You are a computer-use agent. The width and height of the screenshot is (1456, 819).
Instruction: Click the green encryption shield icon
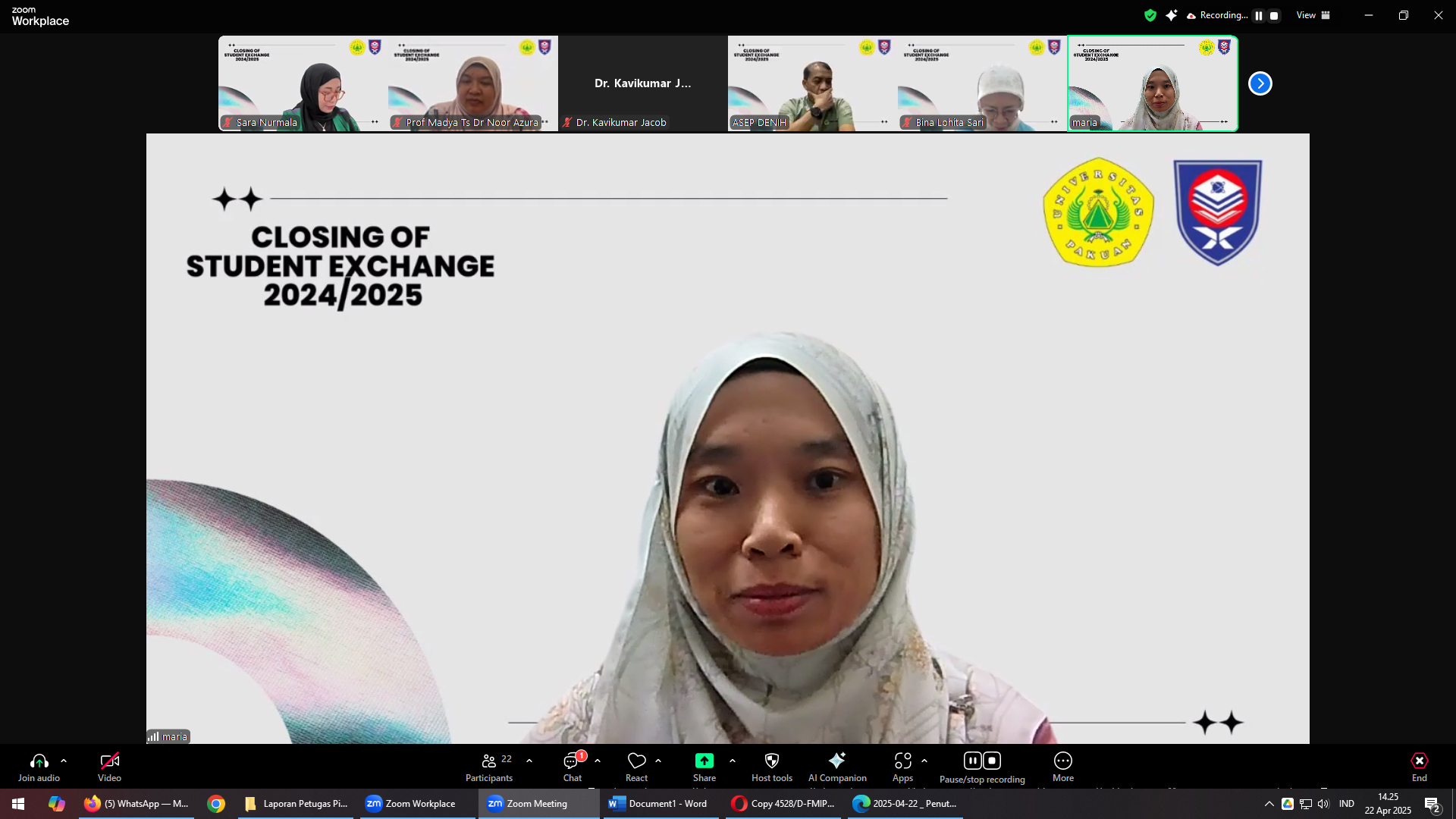click(1150, 15)
